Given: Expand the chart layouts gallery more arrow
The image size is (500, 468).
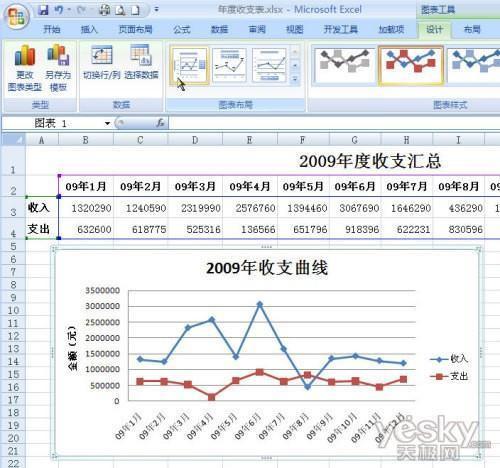Looking at the screenshot, I should click(x=295, y=79).
